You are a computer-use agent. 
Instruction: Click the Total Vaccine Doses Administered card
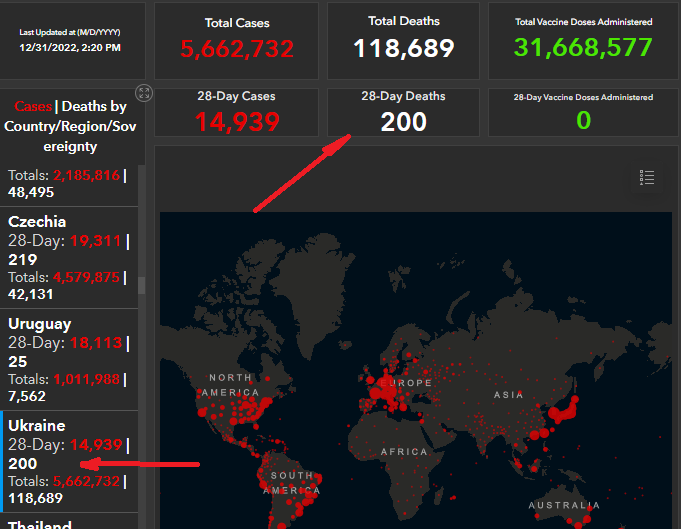(x=583, y=40)
